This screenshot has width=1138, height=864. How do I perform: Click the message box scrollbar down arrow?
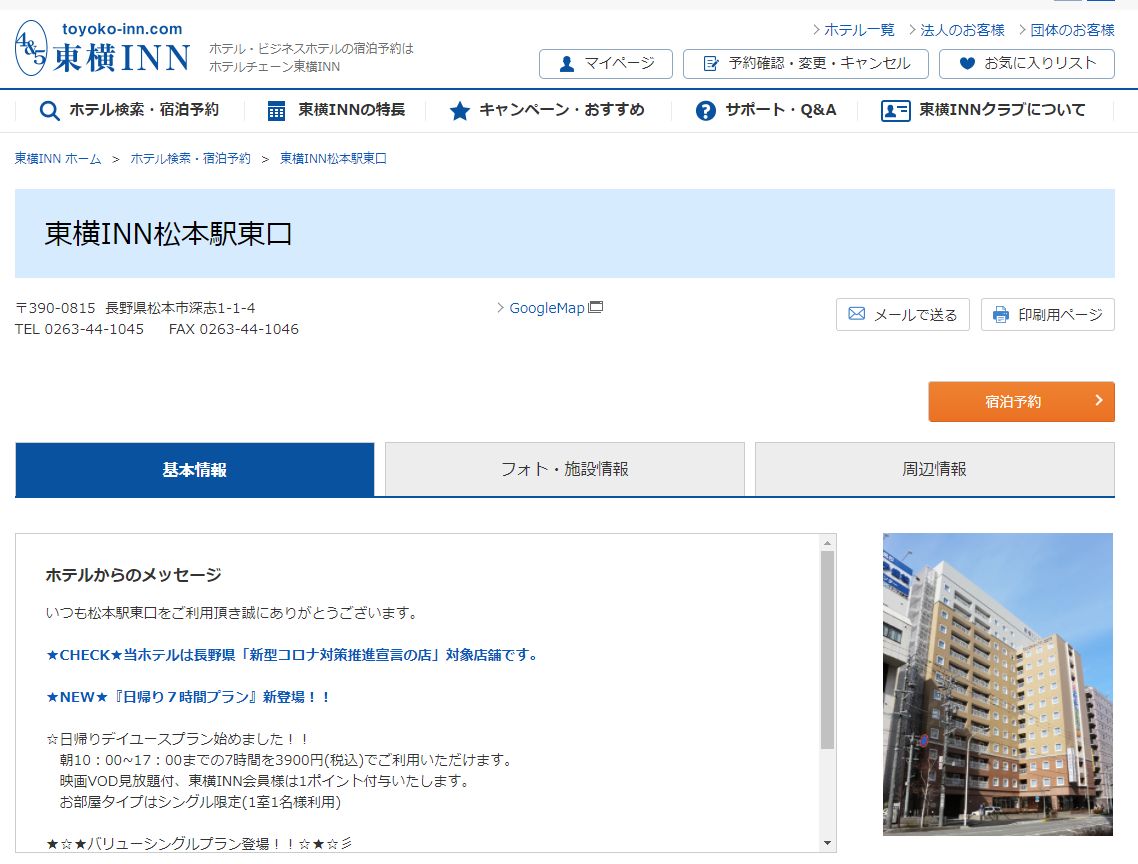827,843
